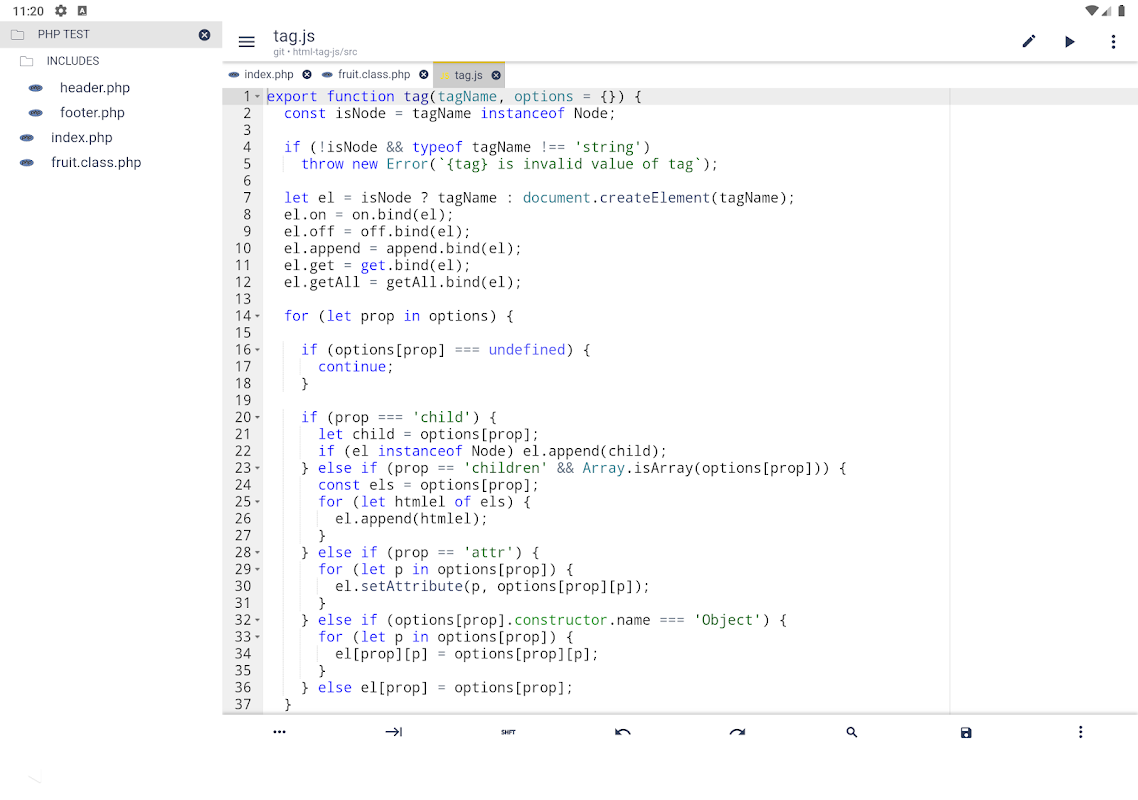The image size is (1138, 800).
Task: Open the hamburger menu
Action: (x=247, y=42)
